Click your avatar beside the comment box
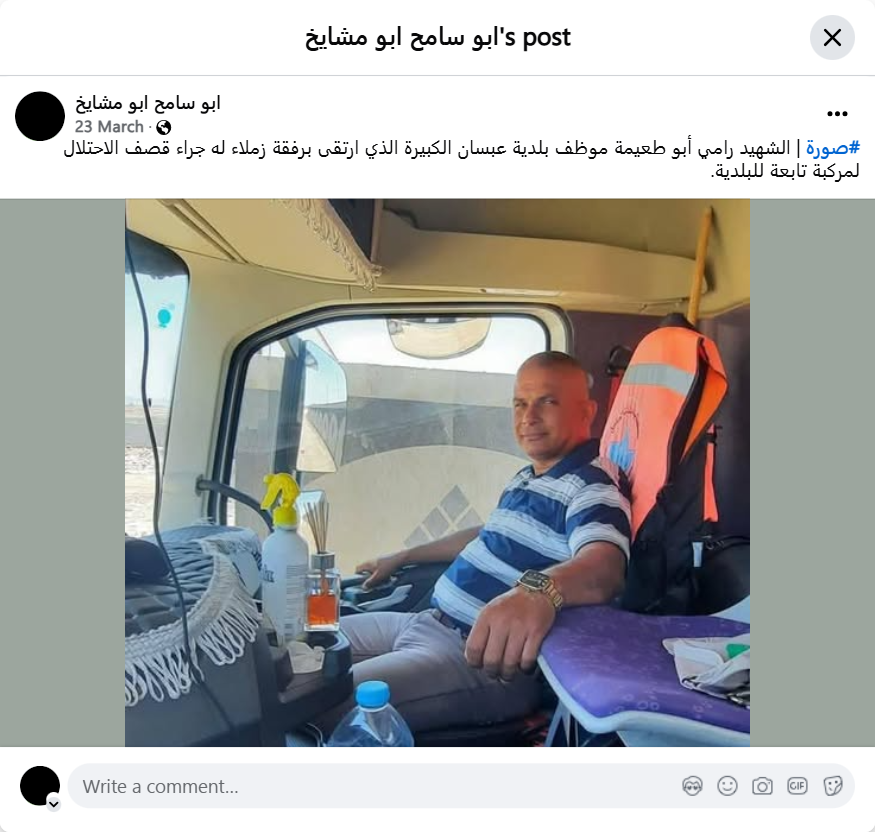Viewport: 875px width, 832px height. (40, 786)
